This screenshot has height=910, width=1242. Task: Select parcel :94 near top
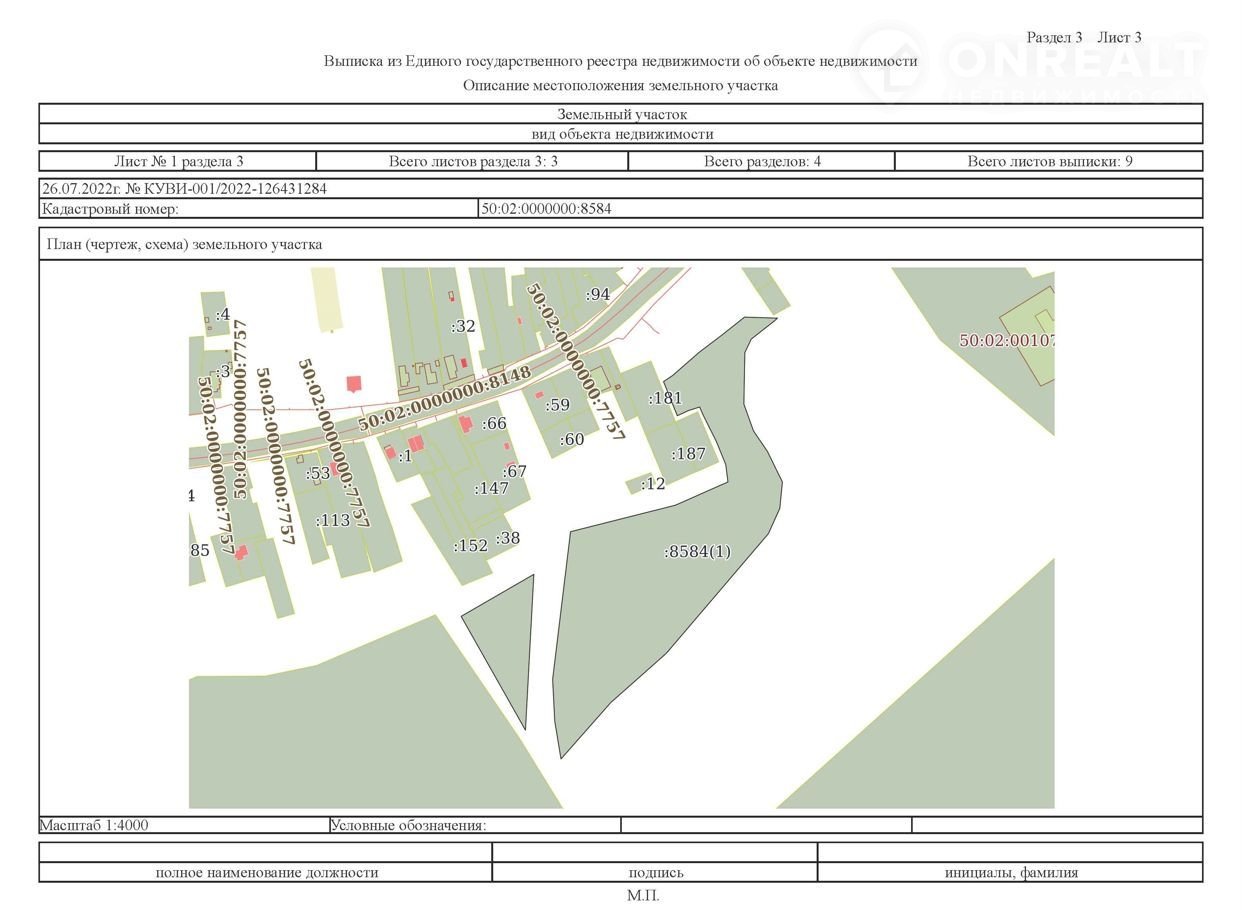click(x=597, y=294)
